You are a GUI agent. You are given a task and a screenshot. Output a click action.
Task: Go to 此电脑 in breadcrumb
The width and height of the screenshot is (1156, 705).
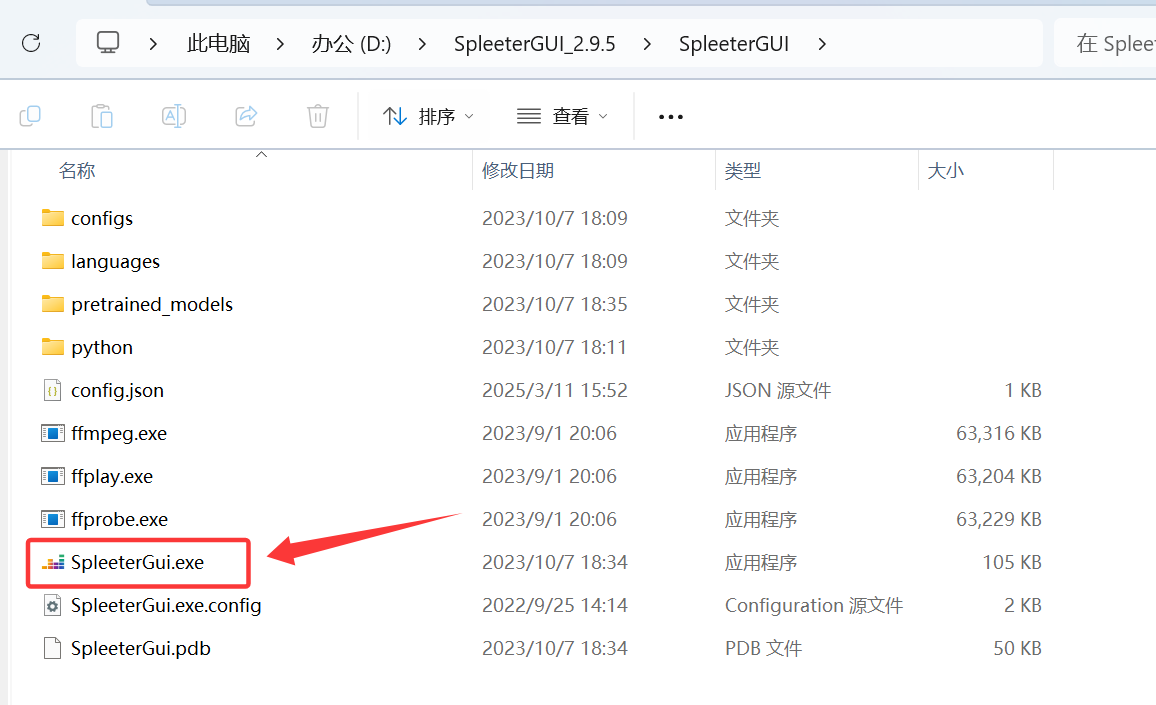218,44
